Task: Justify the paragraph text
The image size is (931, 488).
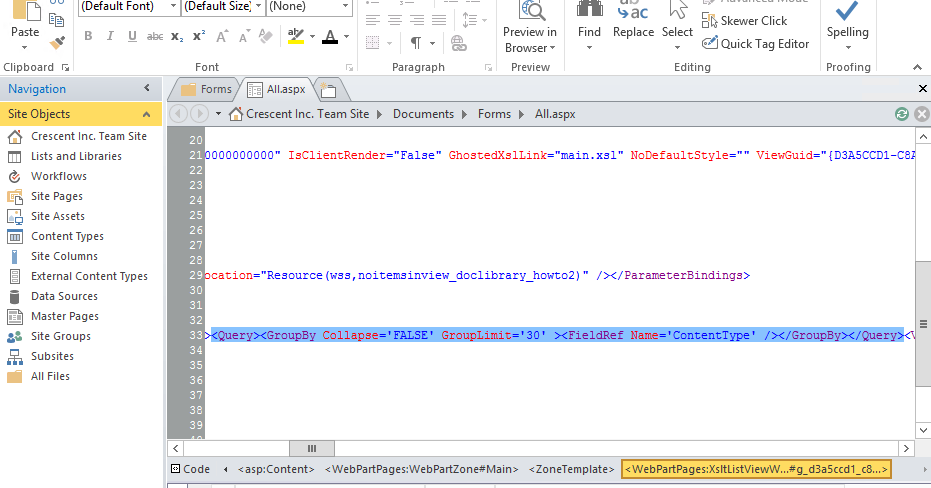Action: 439,20
